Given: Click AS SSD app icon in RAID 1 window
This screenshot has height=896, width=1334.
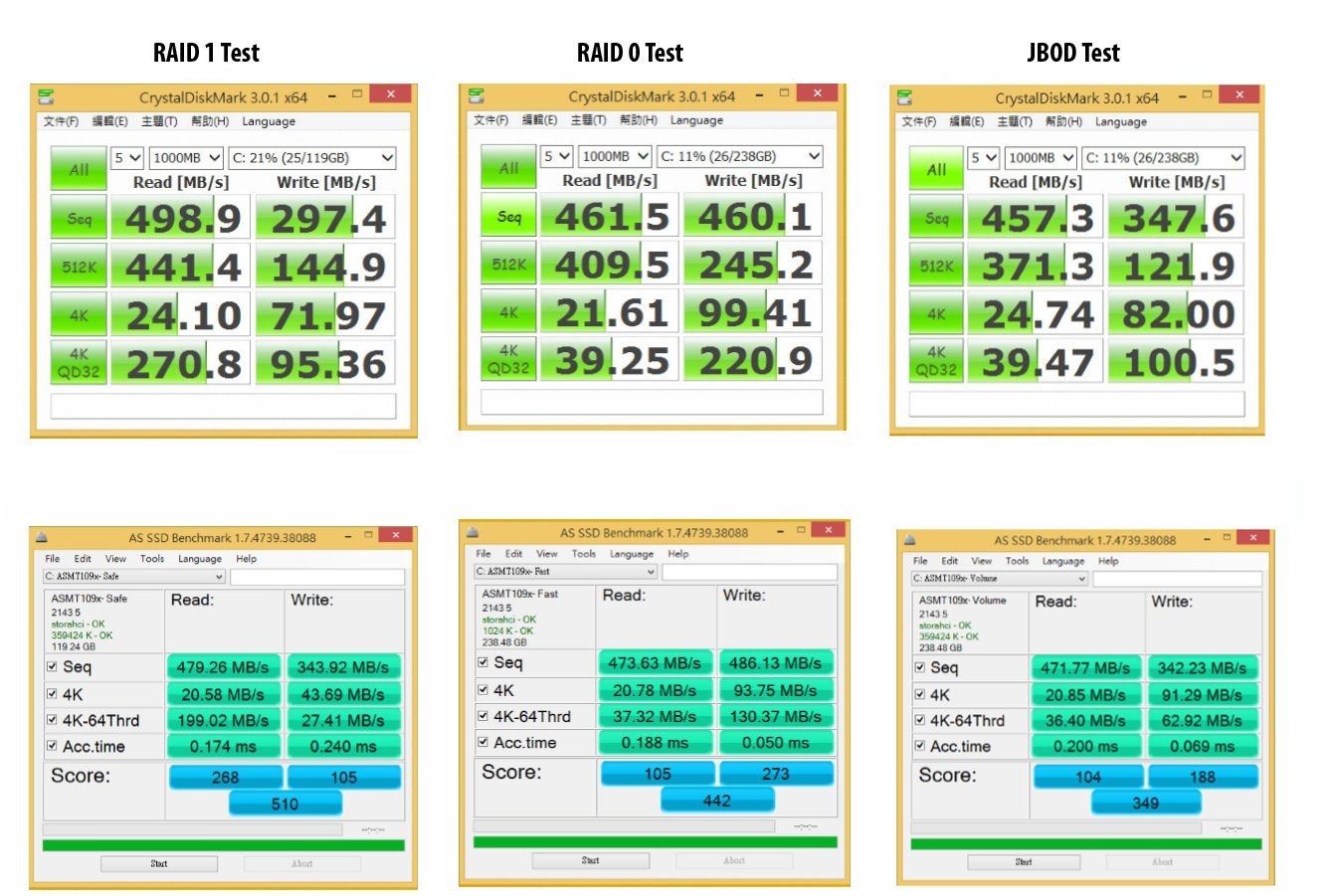Looking at the screenshot, I should [42, 537].
